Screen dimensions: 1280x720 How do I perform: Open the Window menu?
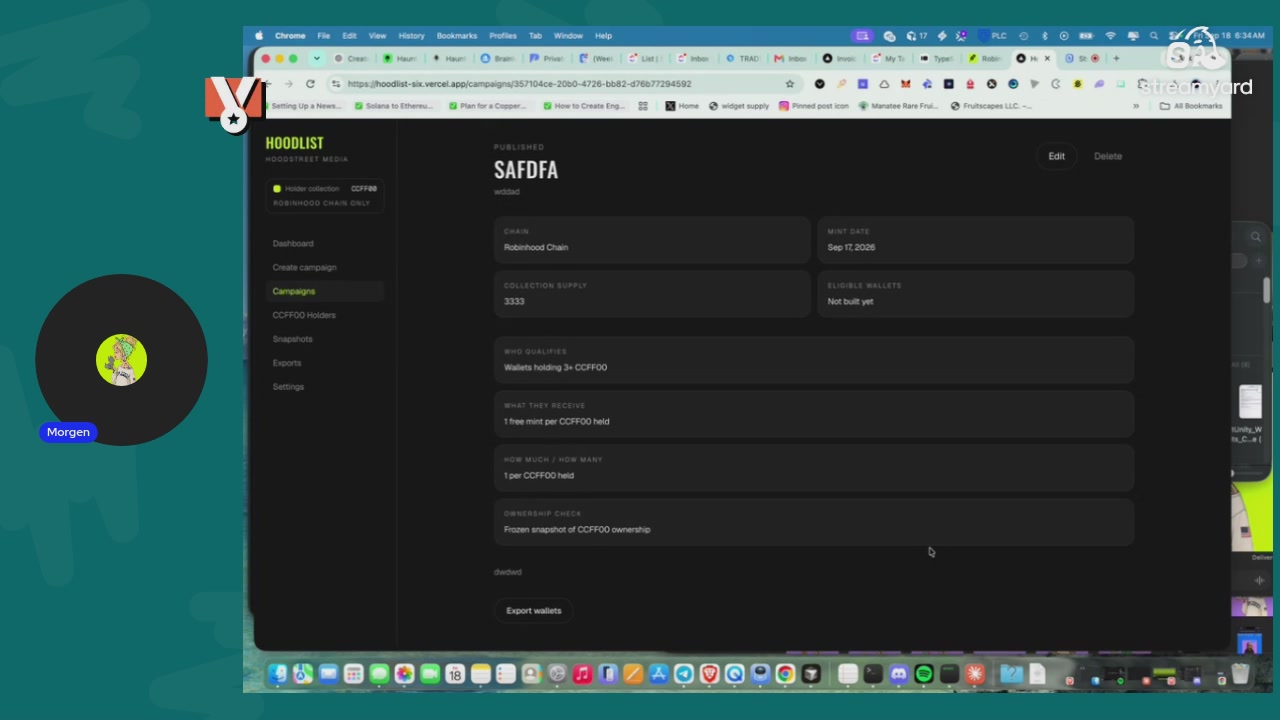click(x=568, y=35)
